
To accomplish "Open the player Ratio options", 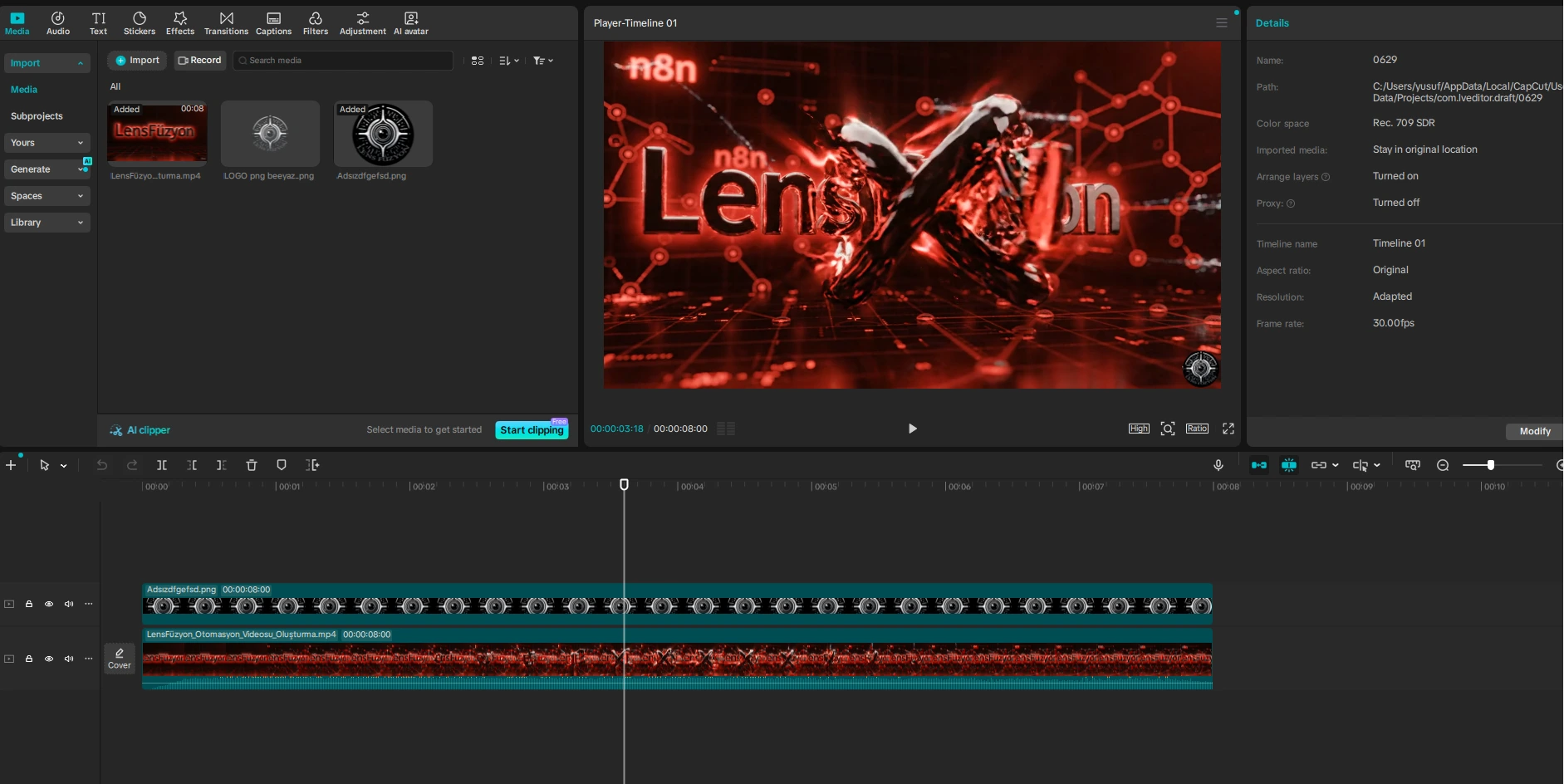I will click(1197, 429).
